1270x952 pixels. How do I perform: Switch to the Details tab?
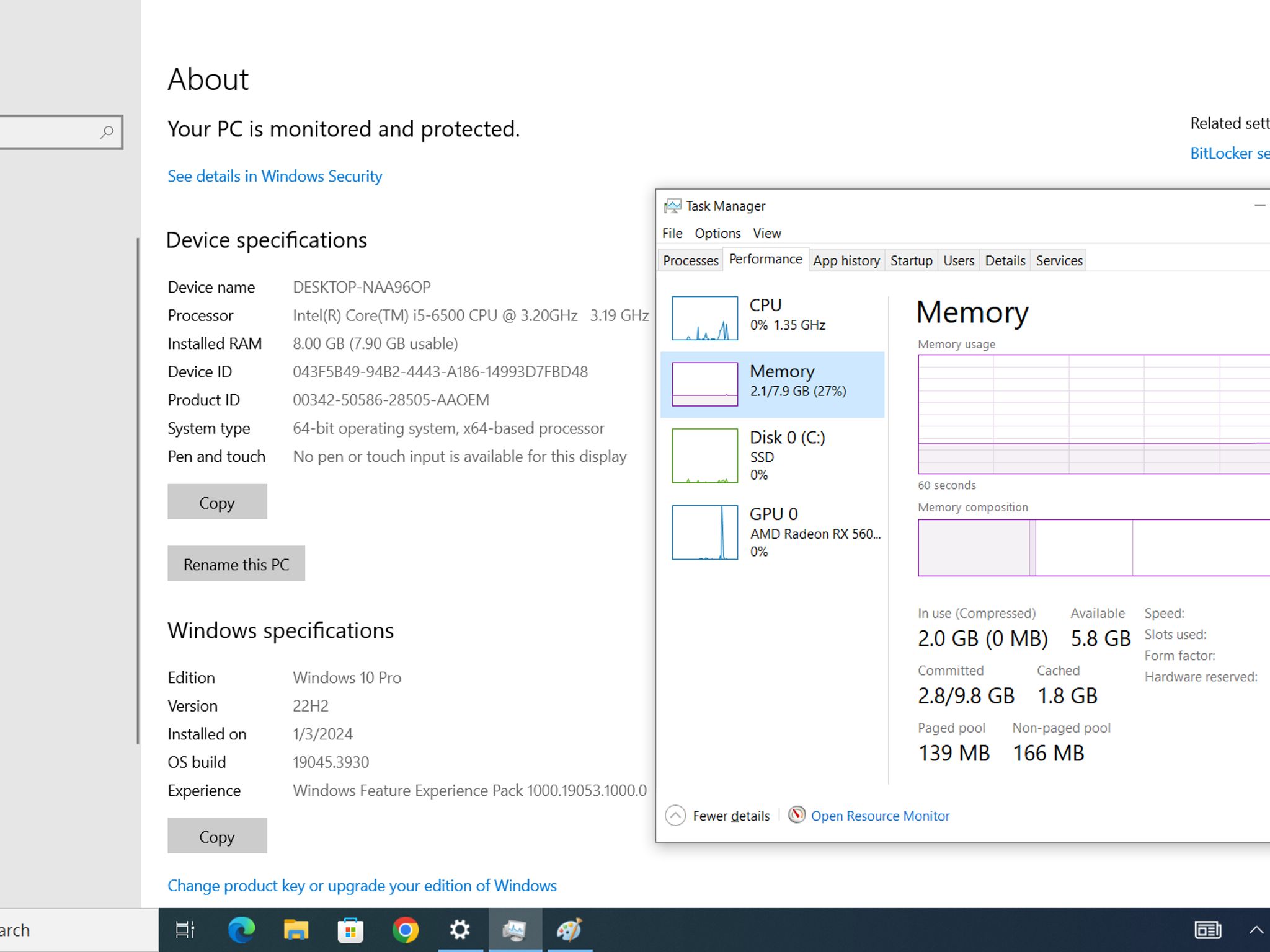[x=1005, y=260]
